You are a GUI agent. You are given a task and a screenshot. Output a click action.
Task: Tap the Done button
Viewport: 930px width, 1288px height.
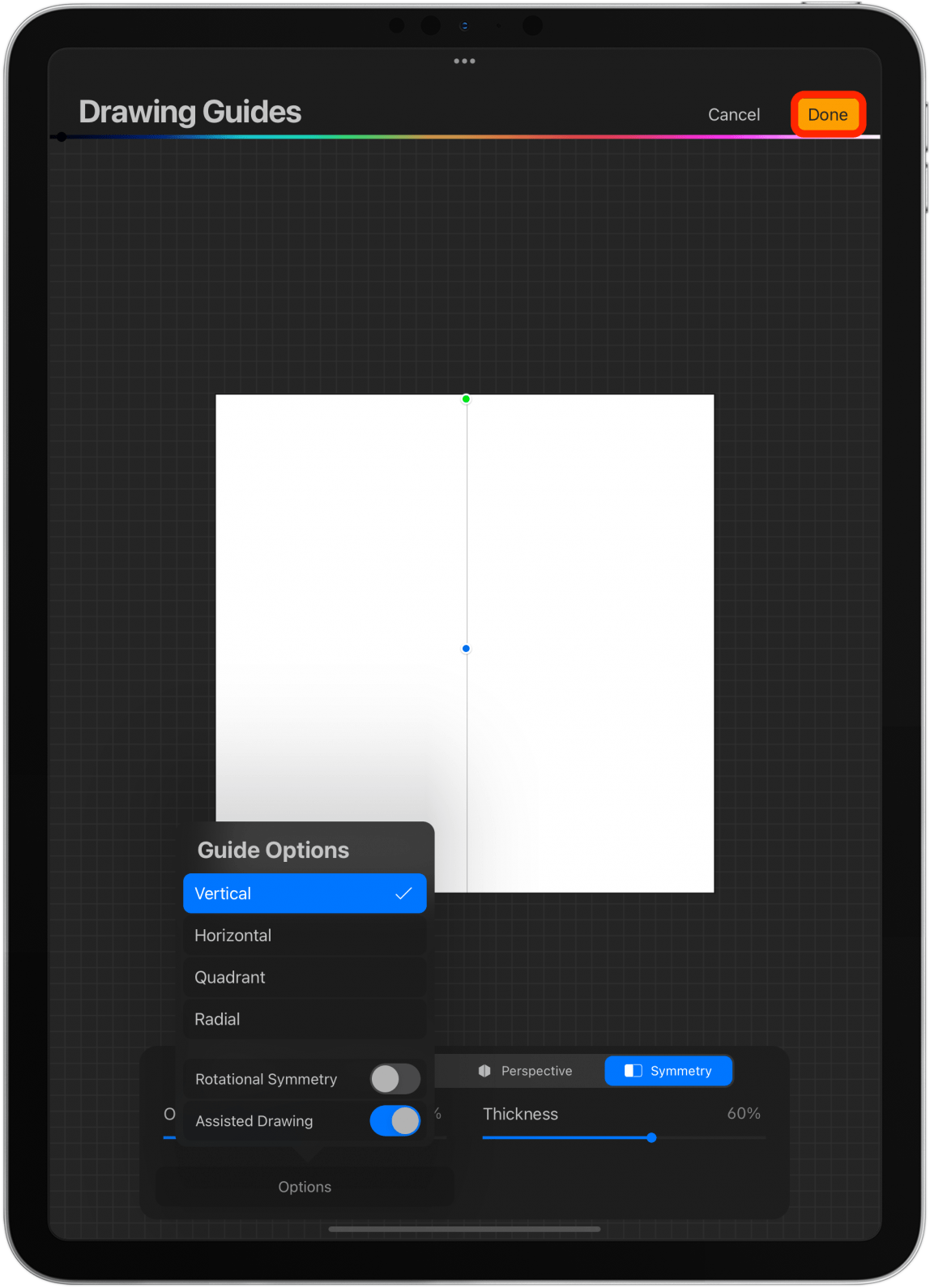(827, 114)
